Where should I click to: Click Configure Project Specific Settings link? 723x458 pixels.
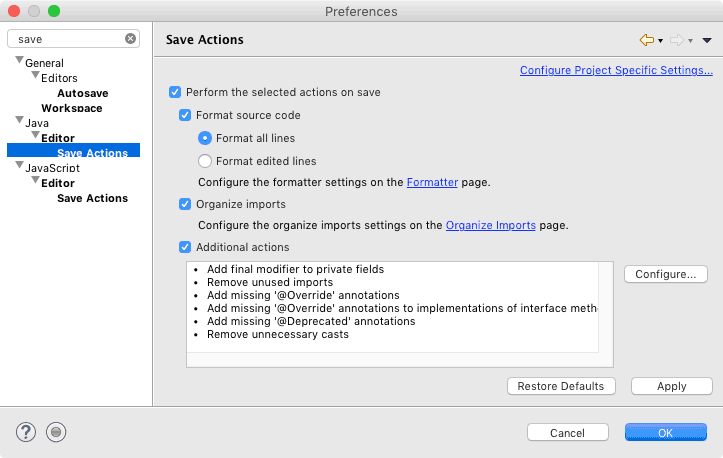click(x=616, y=70)
